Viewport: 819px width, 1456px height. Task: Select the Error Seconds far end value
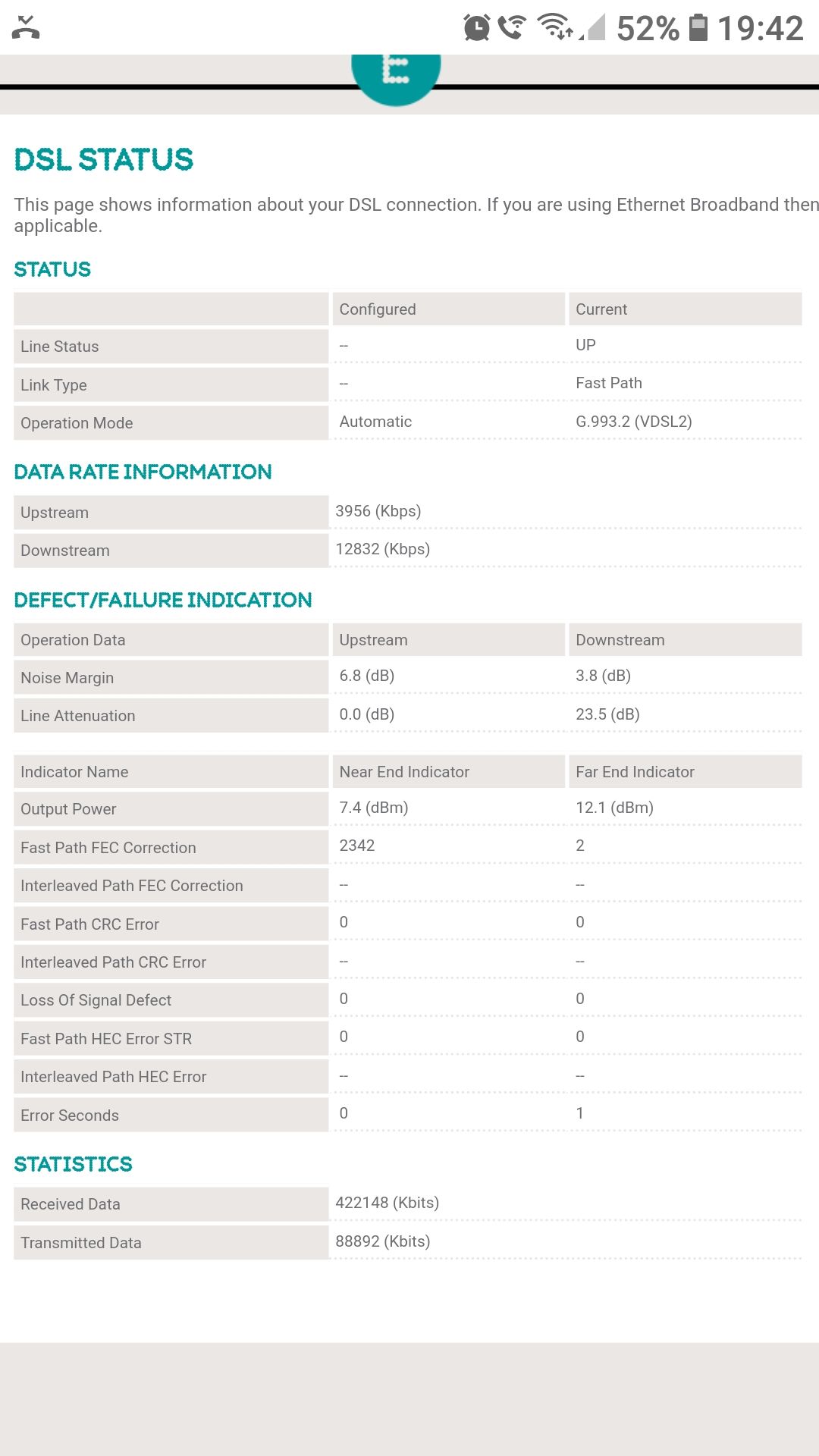point(580,1112)
